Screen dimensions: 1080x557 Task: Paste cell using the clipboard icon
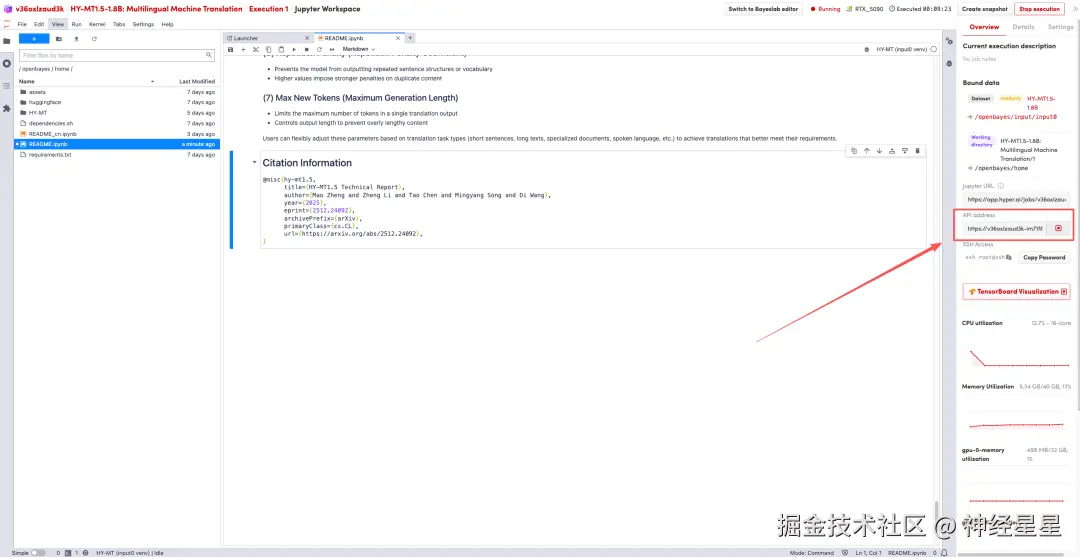tap(281, 50)
